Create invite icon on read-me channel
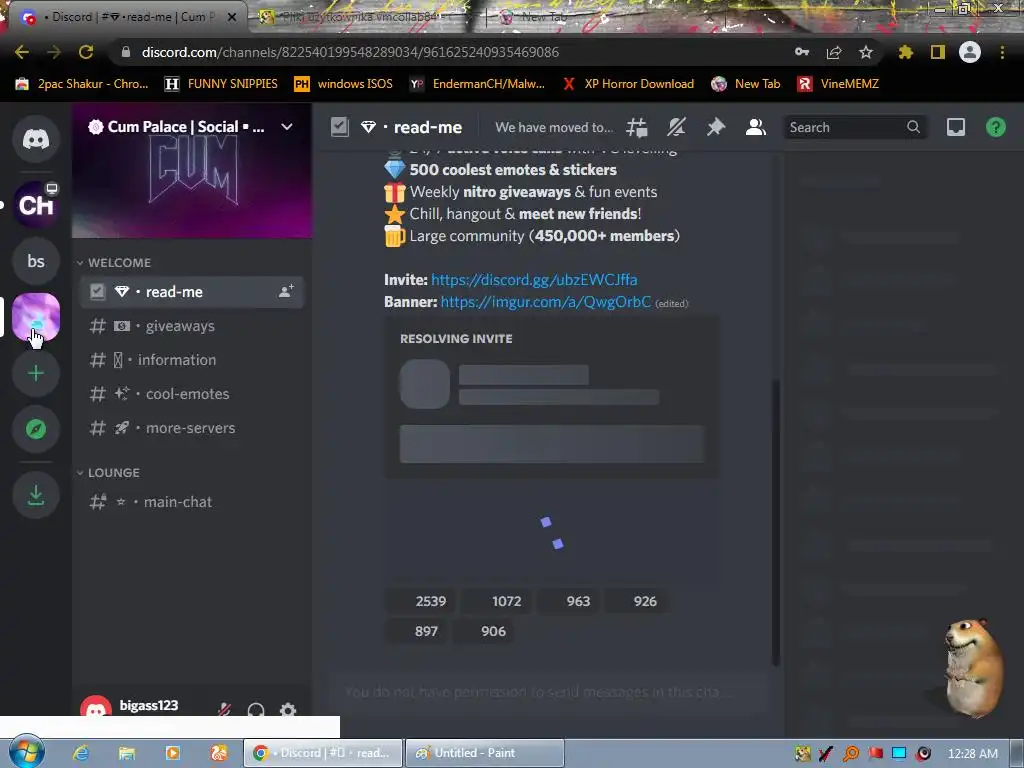The image size is (1024, 768). (286, 291)
